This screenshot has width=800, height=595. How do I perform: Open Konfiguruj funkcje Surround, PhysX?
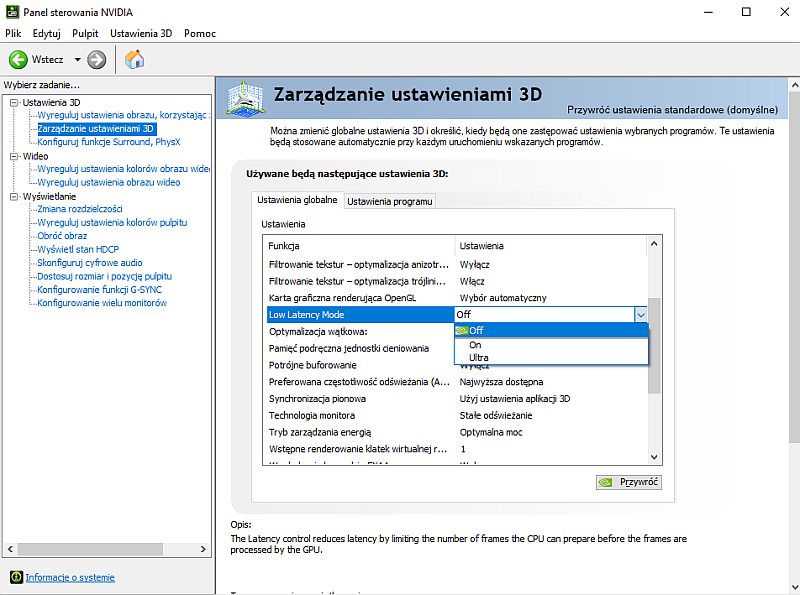(109, 142)
